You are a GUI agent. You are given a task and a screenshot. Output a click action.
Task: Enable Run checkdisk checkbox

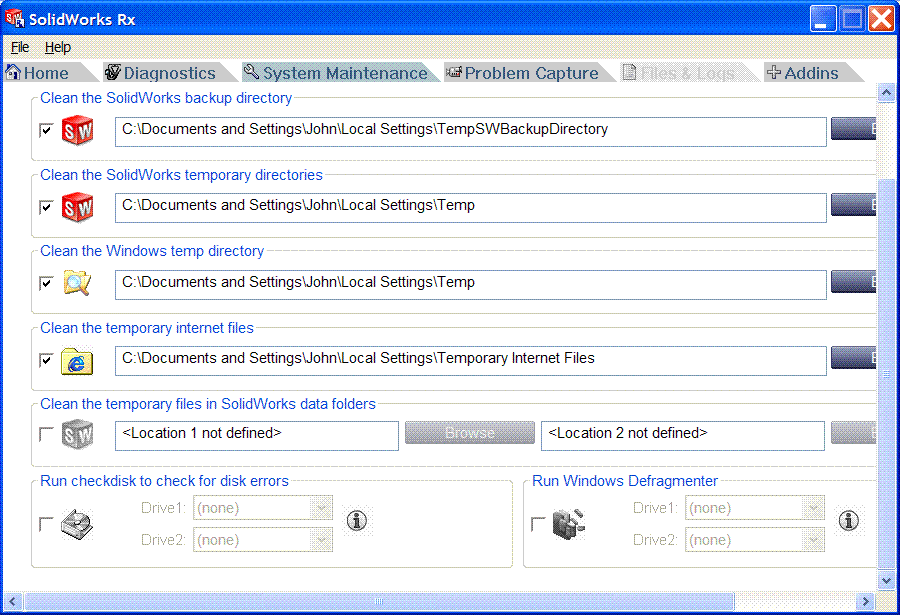pyautogui.click(x=46, y=524)
